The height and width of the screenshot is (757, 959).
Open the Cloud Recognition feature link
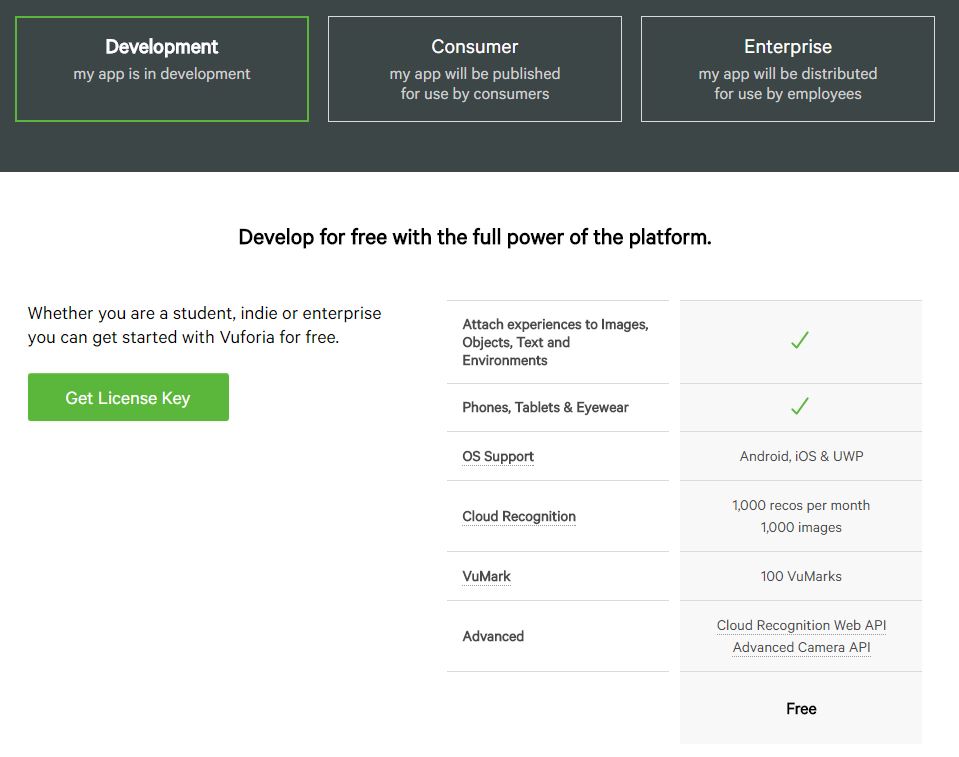(519, 516)
